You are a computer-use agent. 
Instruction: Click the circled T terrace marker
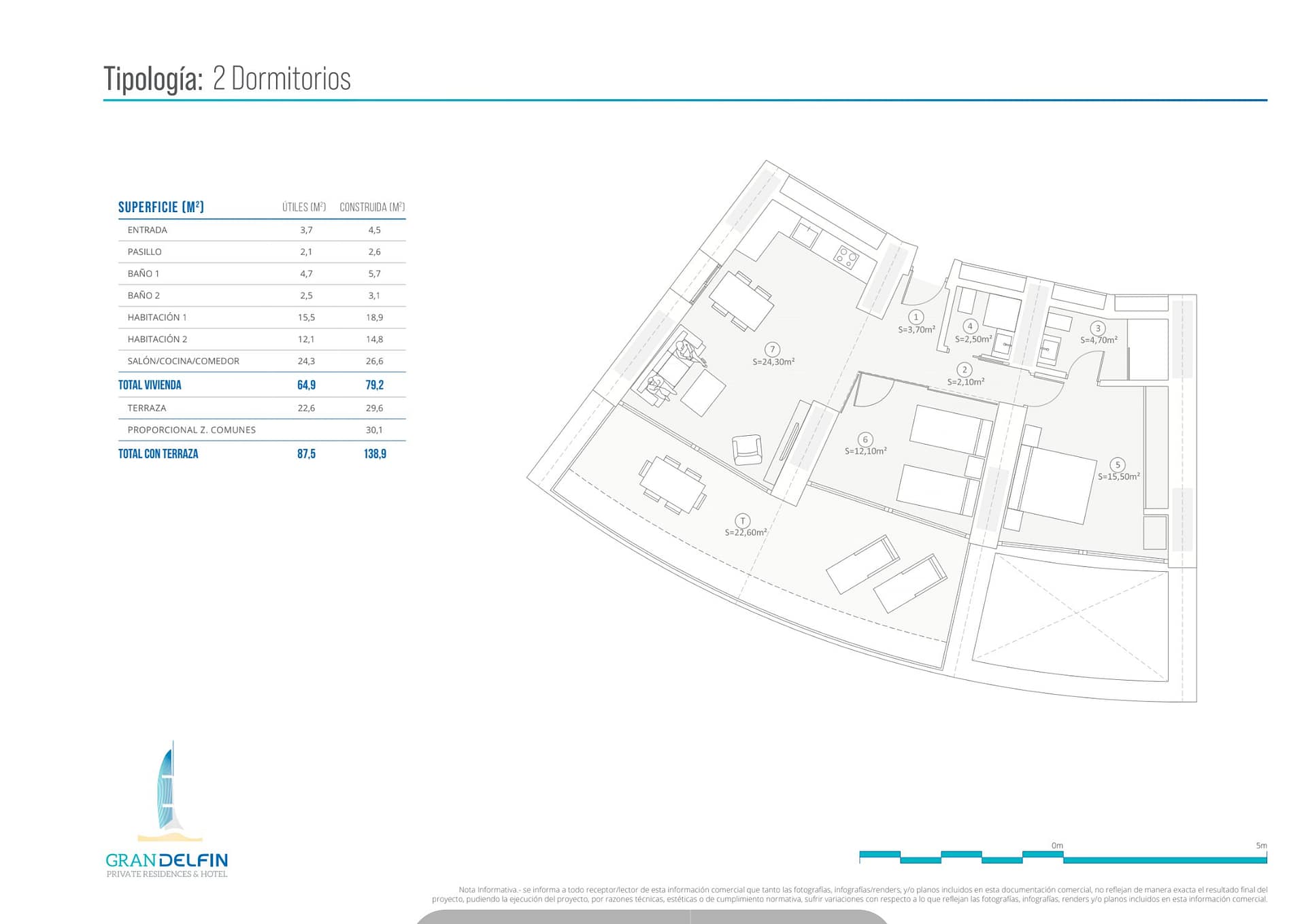[742, 521]
